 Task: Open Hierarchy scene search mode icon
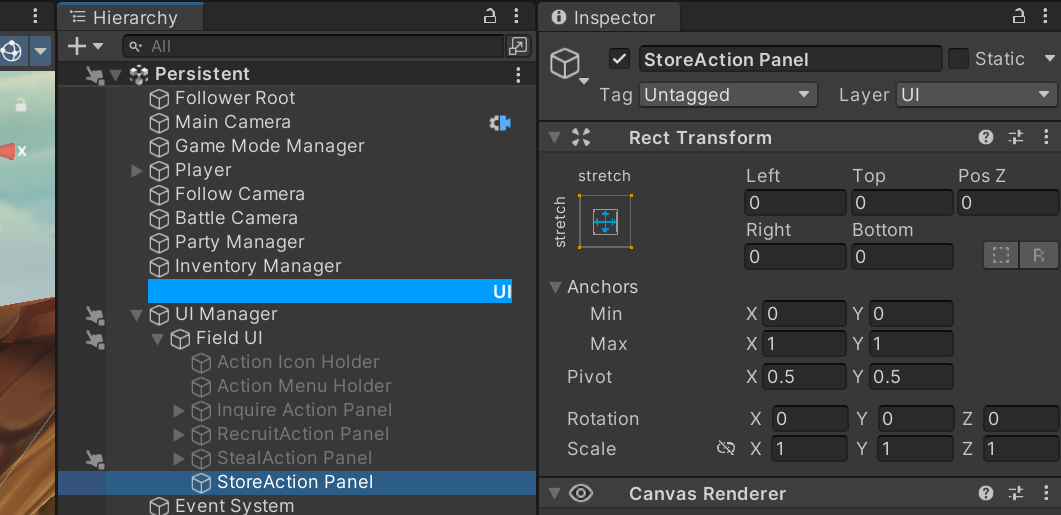518,46
